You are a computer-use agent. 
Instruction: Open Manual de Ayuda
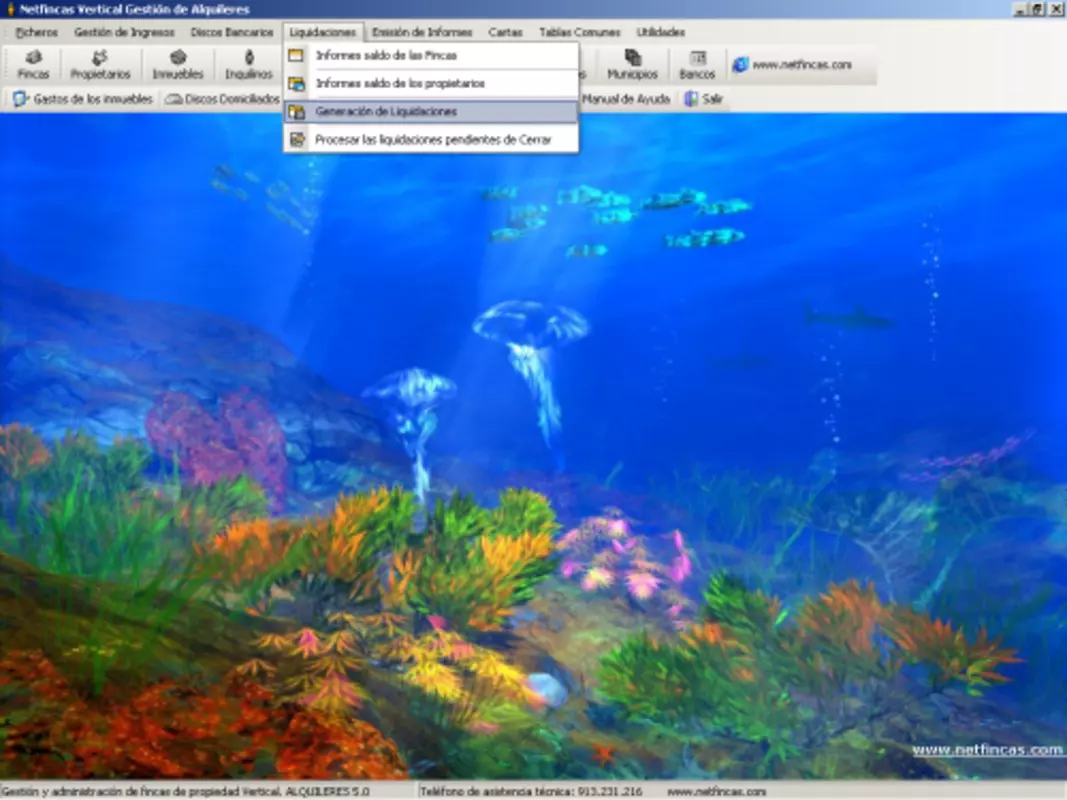626,99
